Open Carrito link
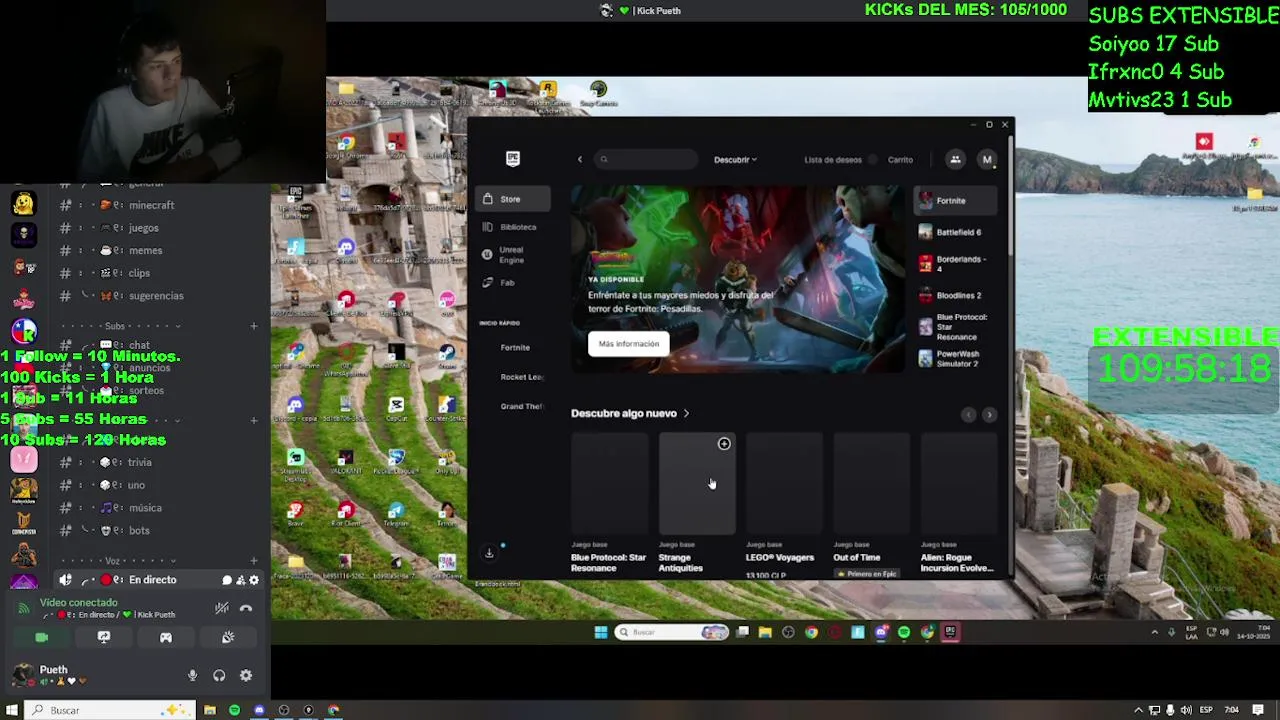This screenshot has width=1280, height=720. point(900,160)
